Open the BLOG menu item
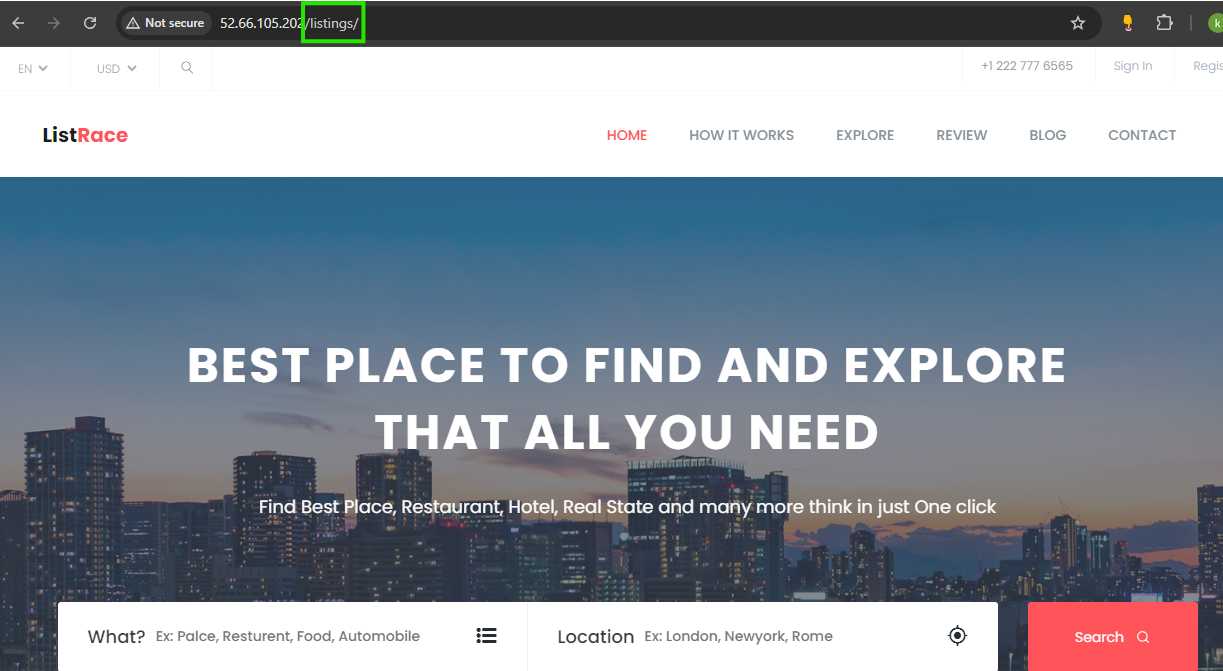This screenshot has height=671, width=1223. coord(1047,135)
